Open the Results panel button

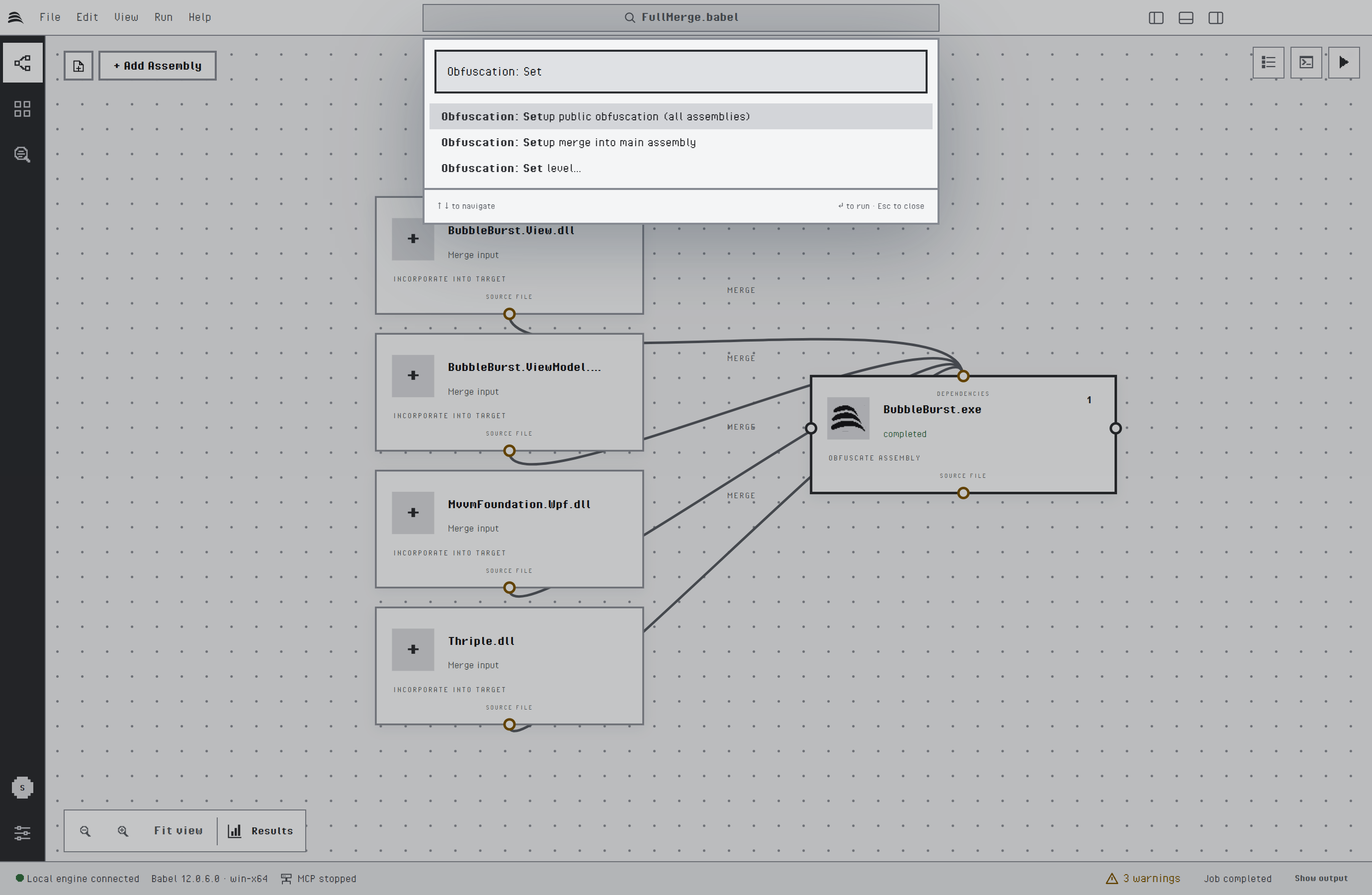tap(260, 831)
